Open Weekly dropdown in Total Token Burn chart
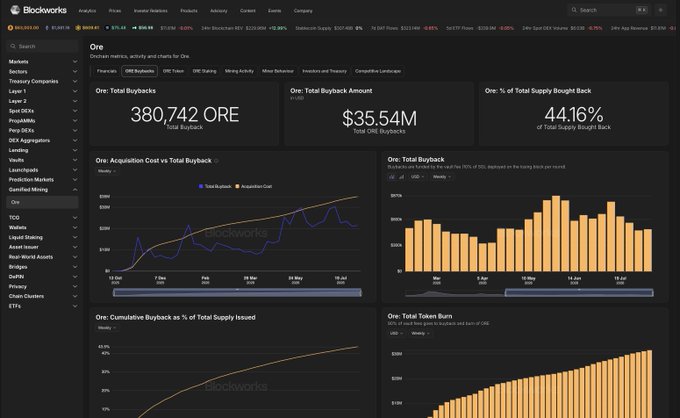This screenshot has width=680, height=418. pyautogui.click(x=420, y=333)
